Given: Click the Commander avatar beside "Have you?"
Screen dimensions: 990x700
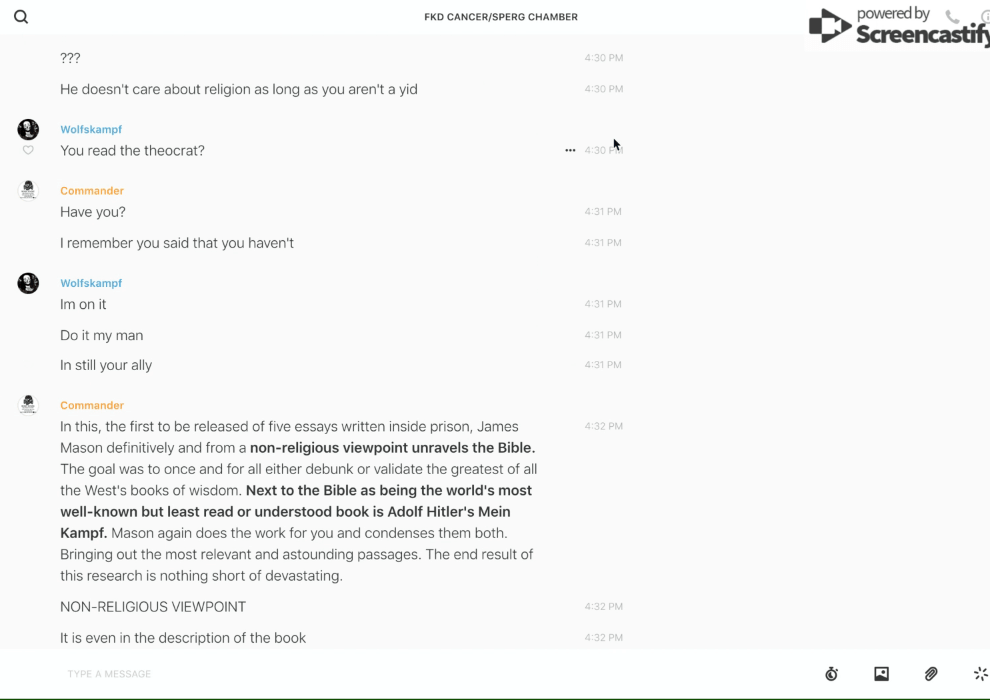Looking at the screenshot, I should [28, 190].
